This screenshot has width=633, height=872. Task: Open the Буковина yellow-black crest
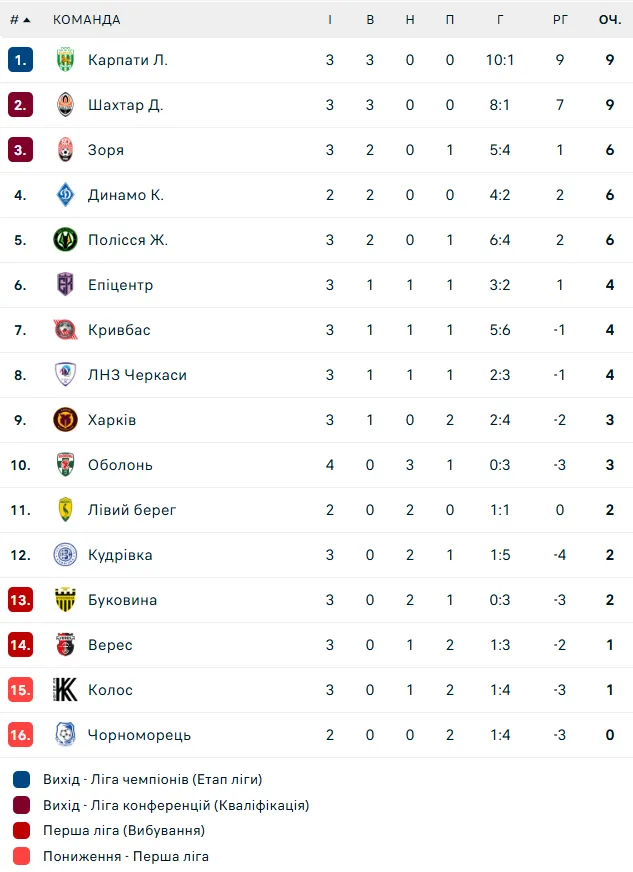tap(66, 600)
